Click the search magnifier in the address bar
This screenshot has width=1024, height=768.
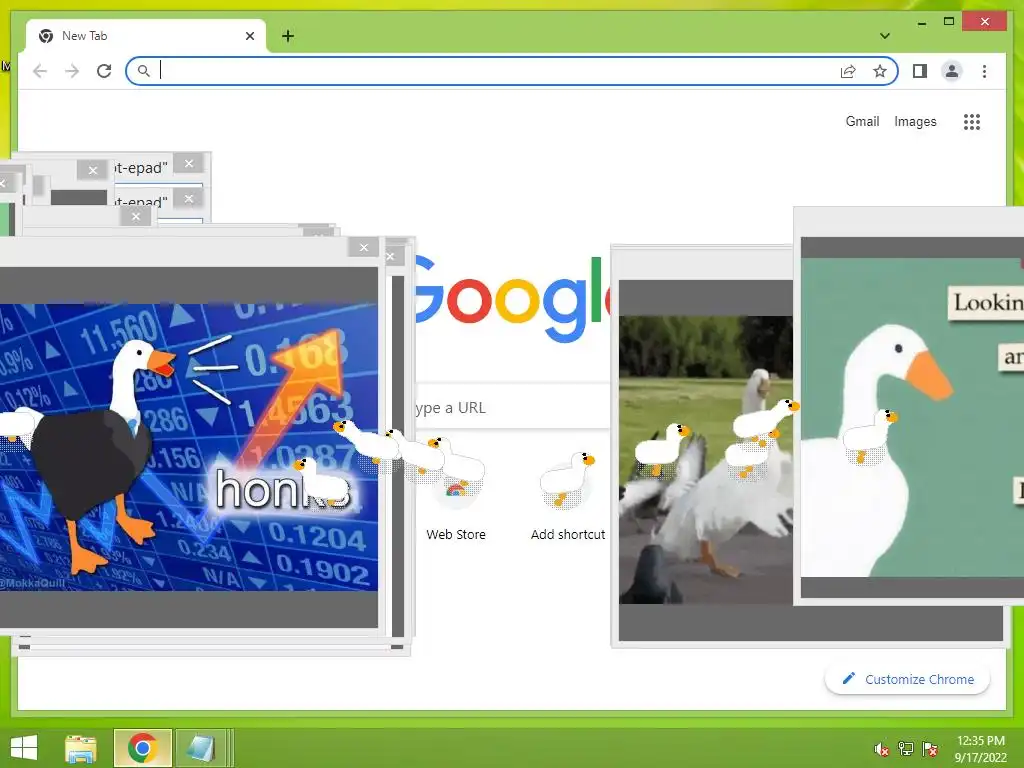pyautogui.click(x=144, y=71)
